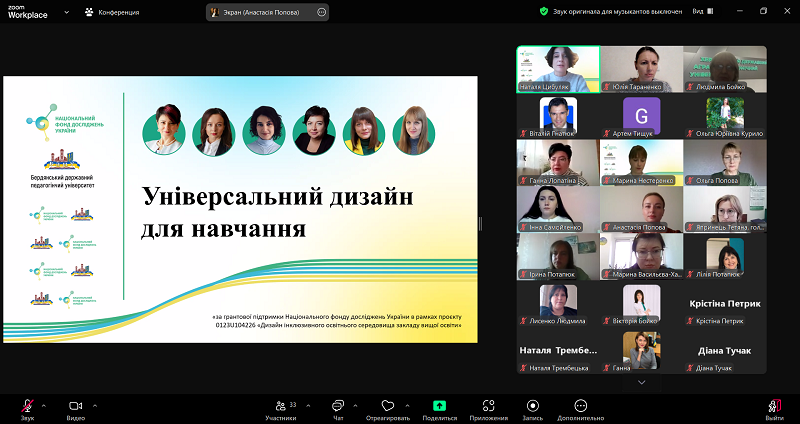Click Бердянський державний педагогічний університет text on slide
800x424 pixels.
coord(62,182)
